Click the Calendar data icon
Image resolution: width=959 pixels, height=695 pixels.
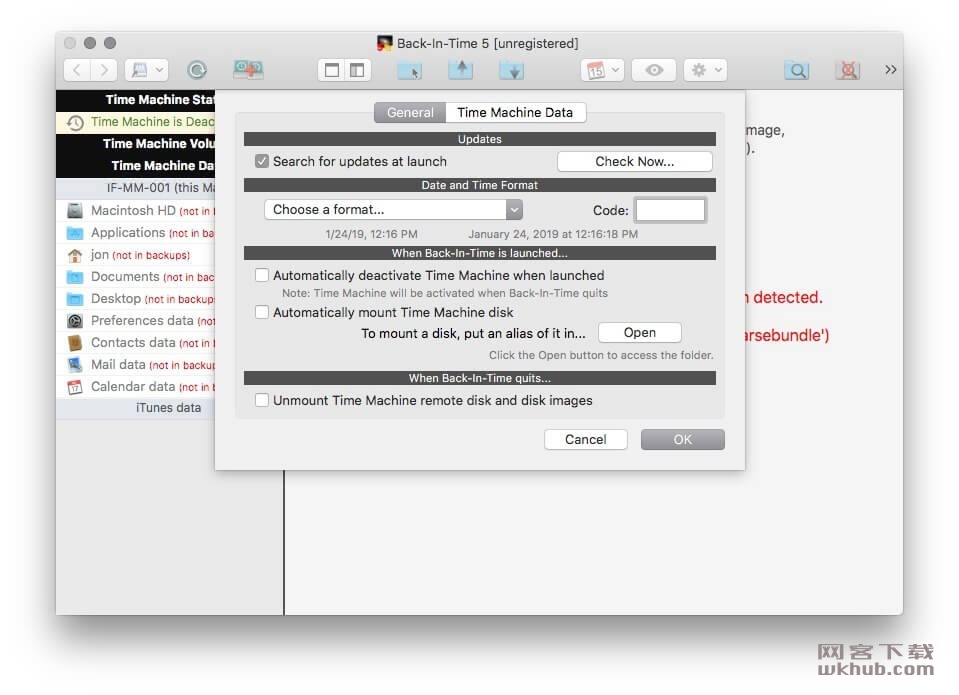(75, 387)
